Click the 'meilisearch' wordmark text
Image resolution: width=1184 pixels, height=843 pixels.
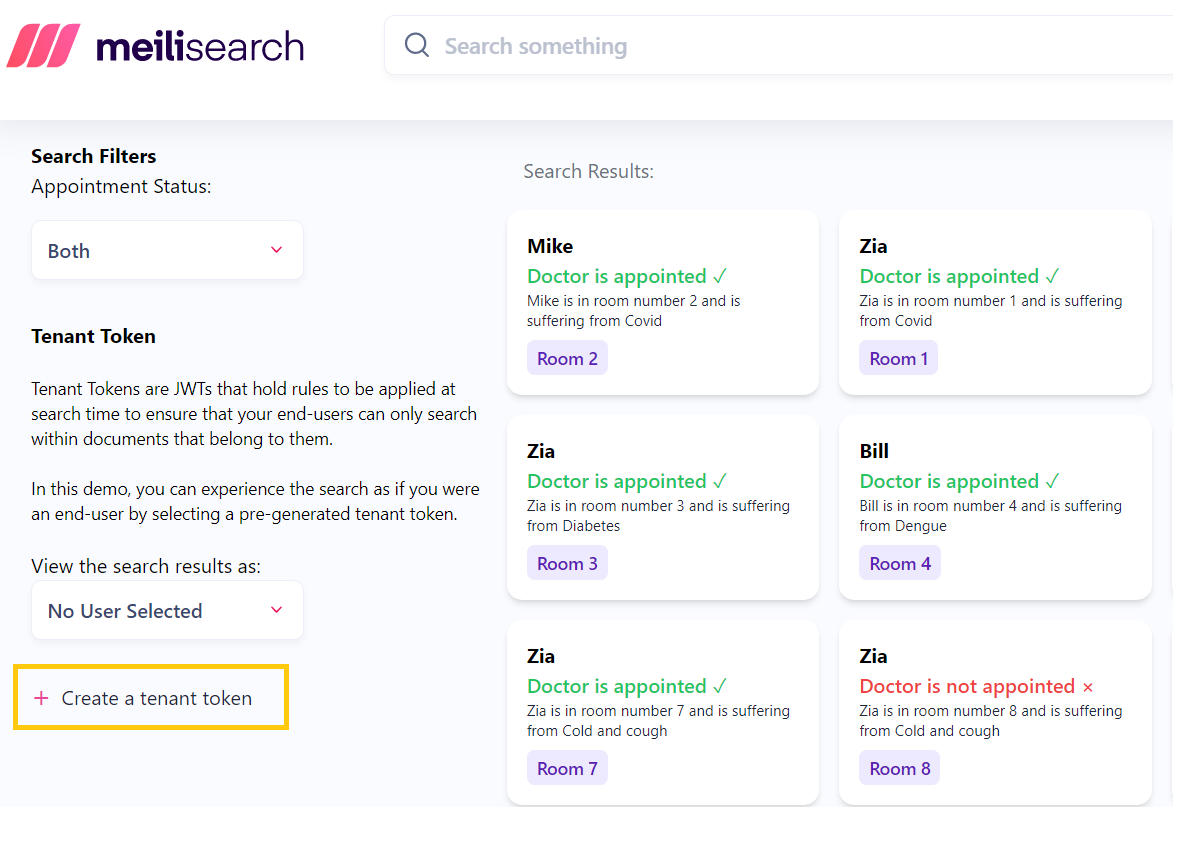click(x=200, y=47)
